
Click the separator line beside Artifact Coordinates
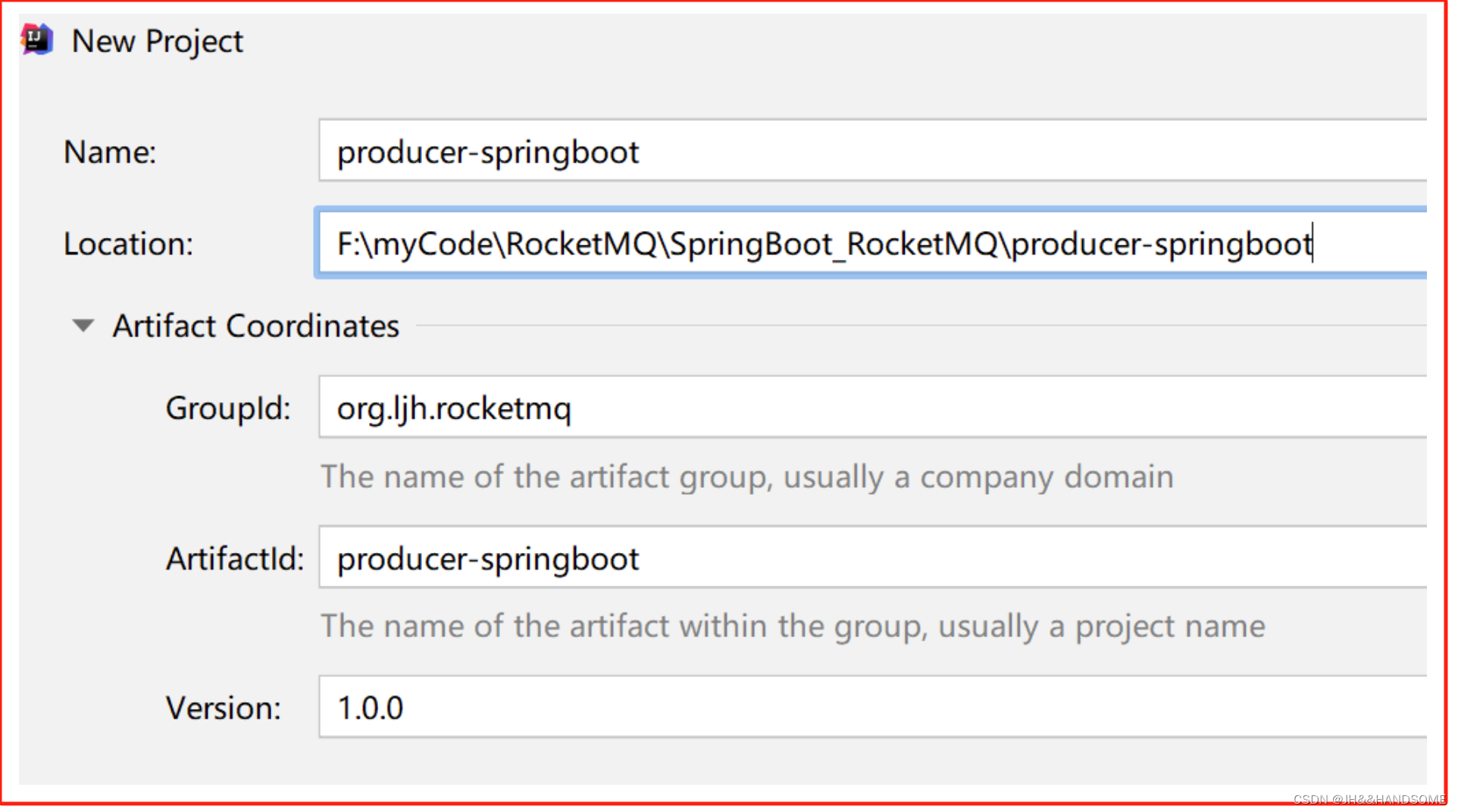coord(909,326)
